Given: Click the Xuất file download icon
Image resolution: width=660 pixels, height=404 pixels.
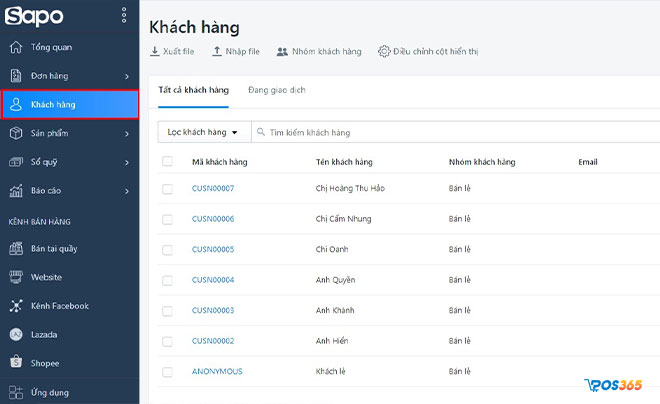Looking at the screenshot, I should [x=155, y=51].
